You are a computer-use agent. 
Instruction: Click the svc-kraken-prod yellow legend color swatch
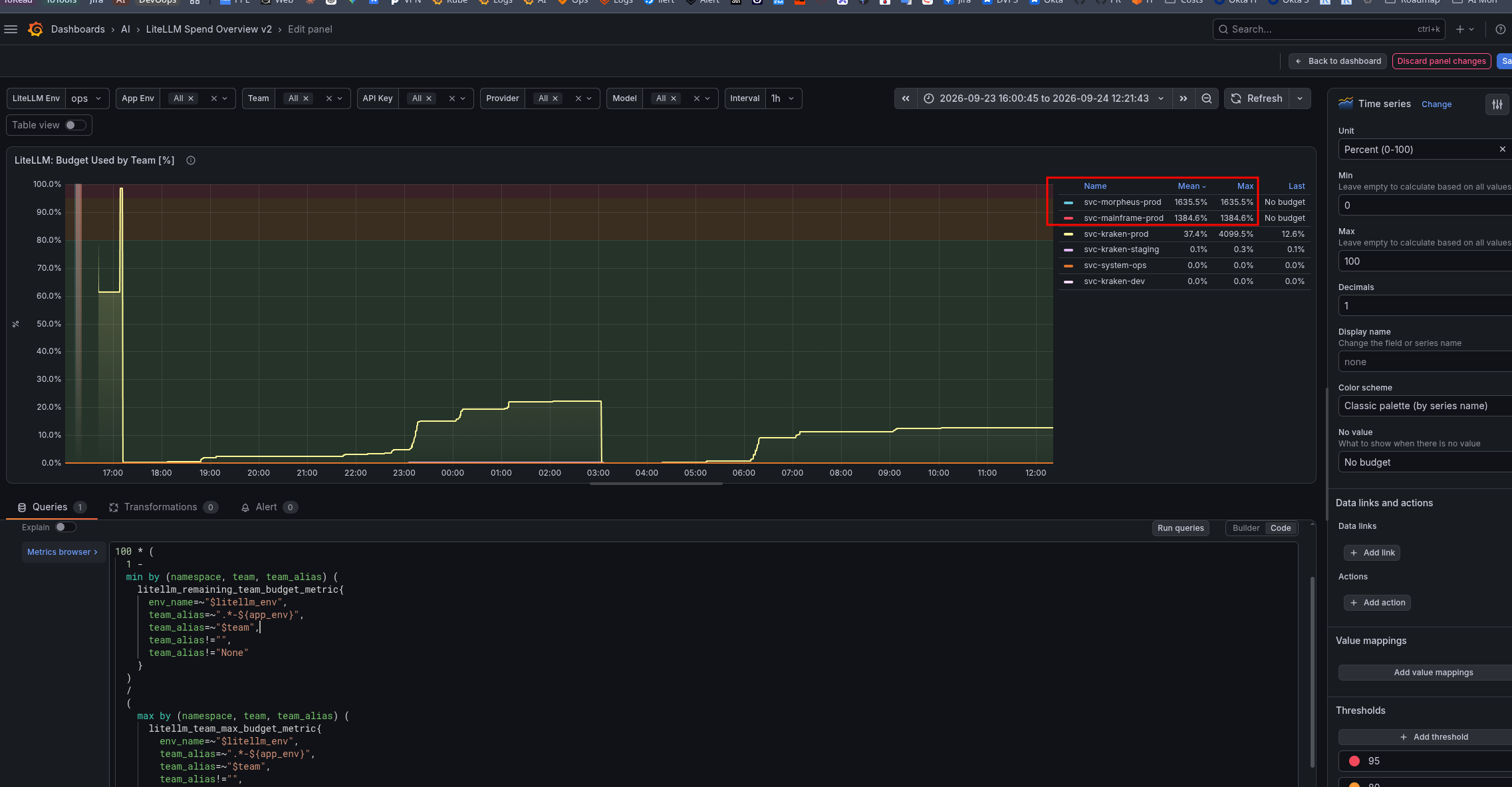pyautogui.click(x=1068, y=234)
